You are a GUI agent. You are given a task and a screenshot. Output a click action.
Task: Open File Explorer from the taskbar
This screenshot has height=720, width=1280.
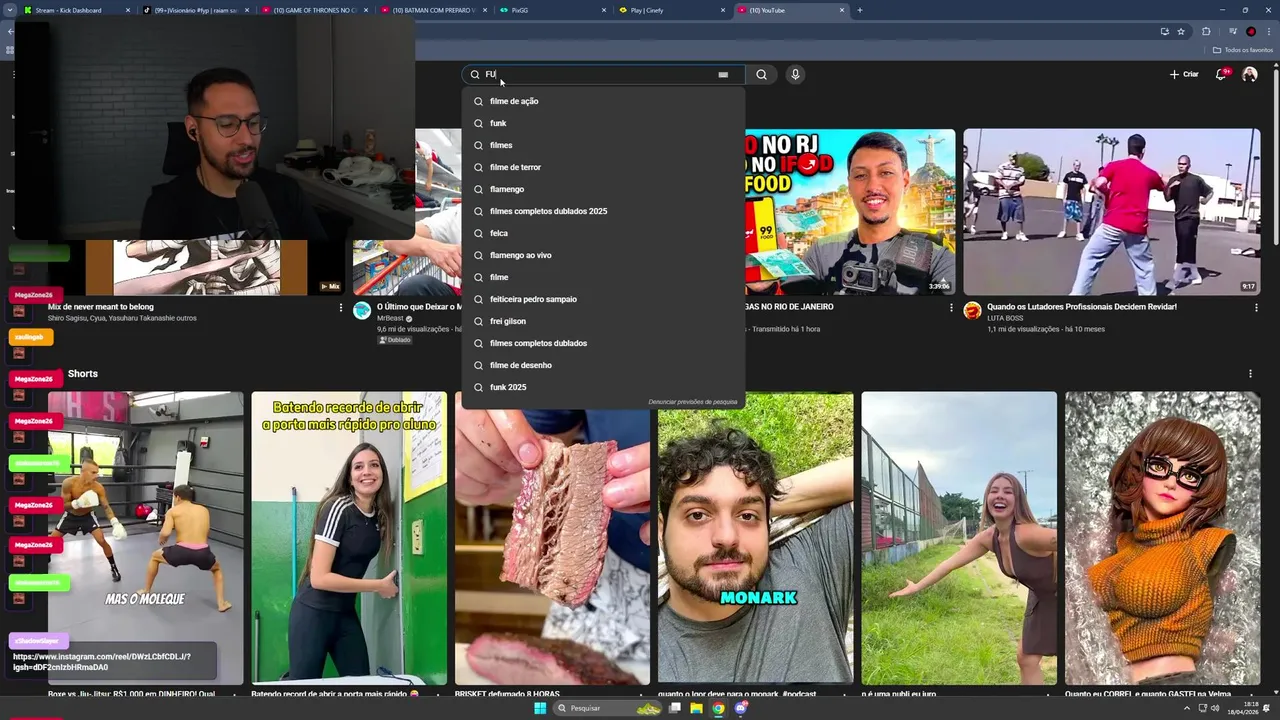696,708
